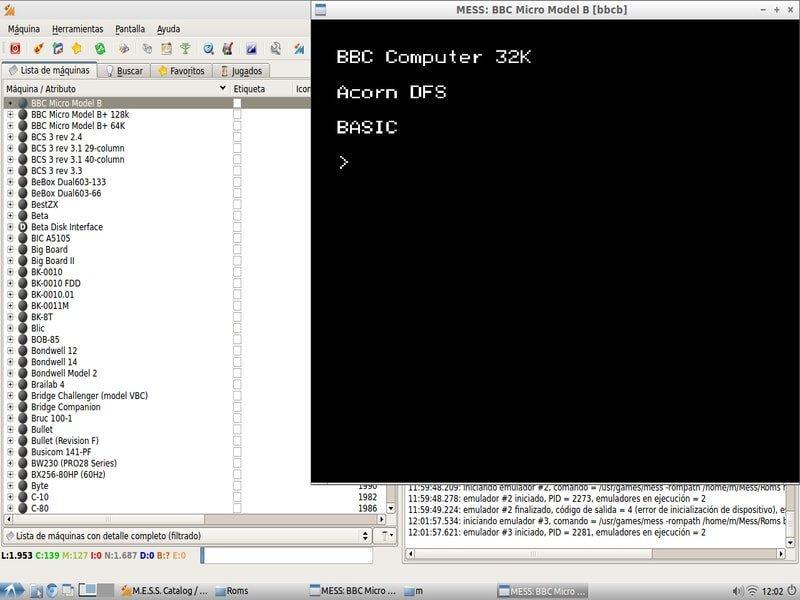Open the 'Lista de máquinas con detalle completo' dropdown
The height and width of the screenshot is (600, 800).
pos(187,536)
